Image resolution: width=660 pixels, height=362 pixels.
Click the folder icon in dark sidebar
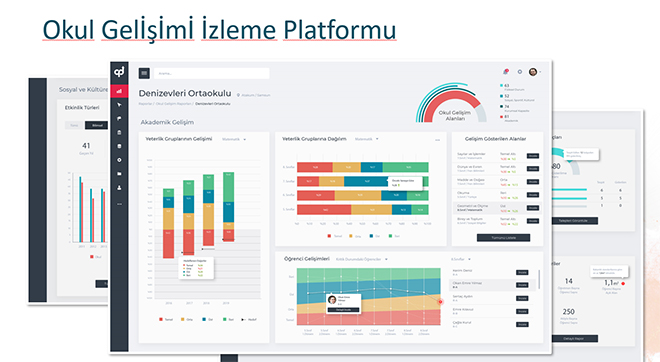pyautogui.click(x=119, y=174)
